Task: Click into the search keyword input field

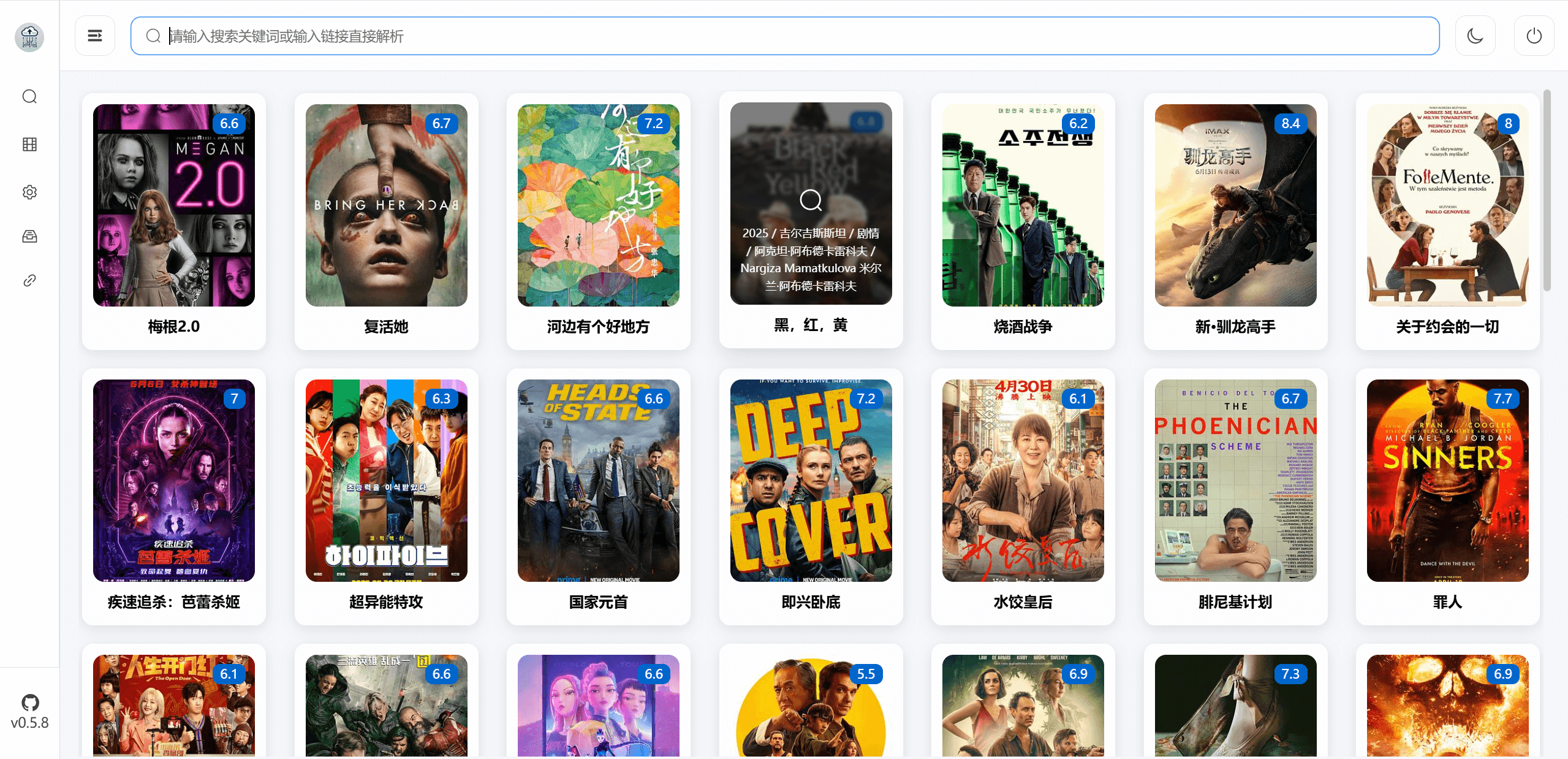Action: [784, 36]
